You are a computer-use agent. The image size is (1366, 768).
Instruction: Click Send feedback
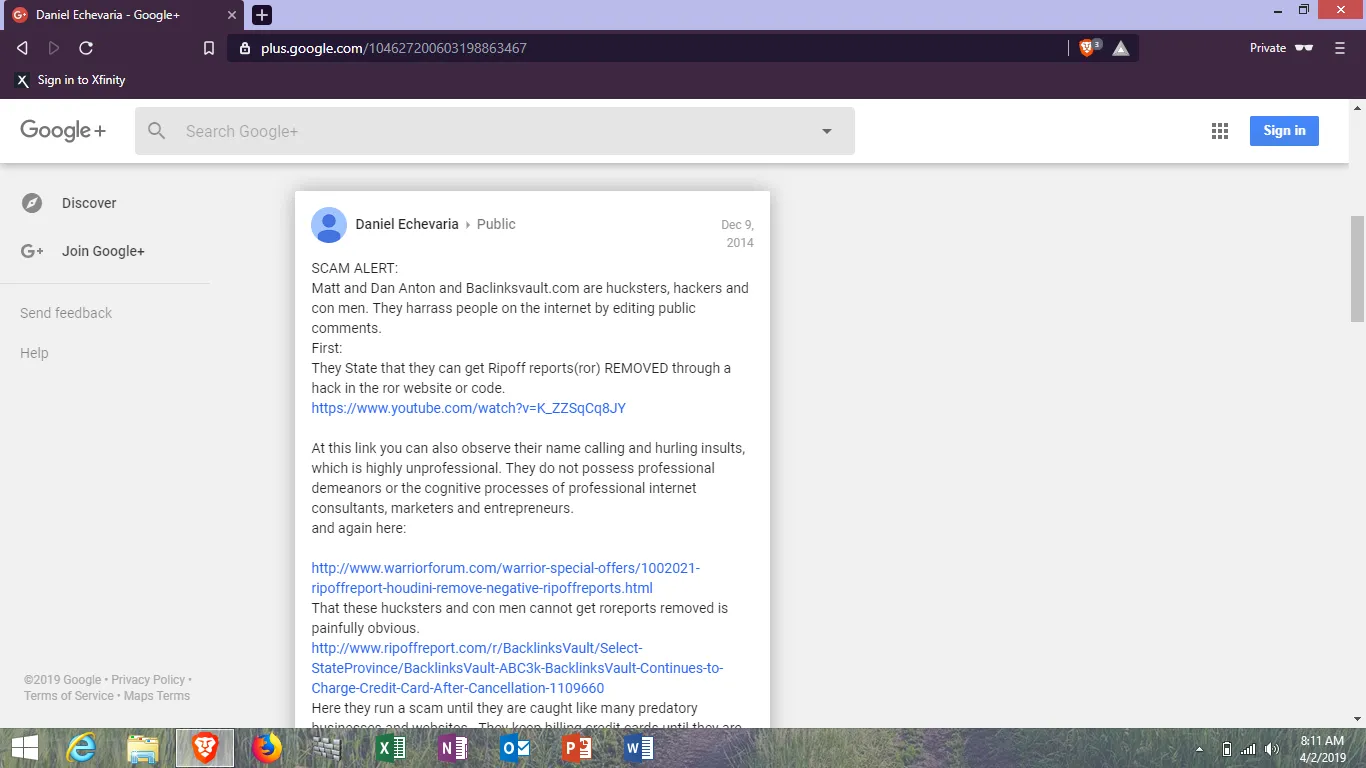coord(66,313)
